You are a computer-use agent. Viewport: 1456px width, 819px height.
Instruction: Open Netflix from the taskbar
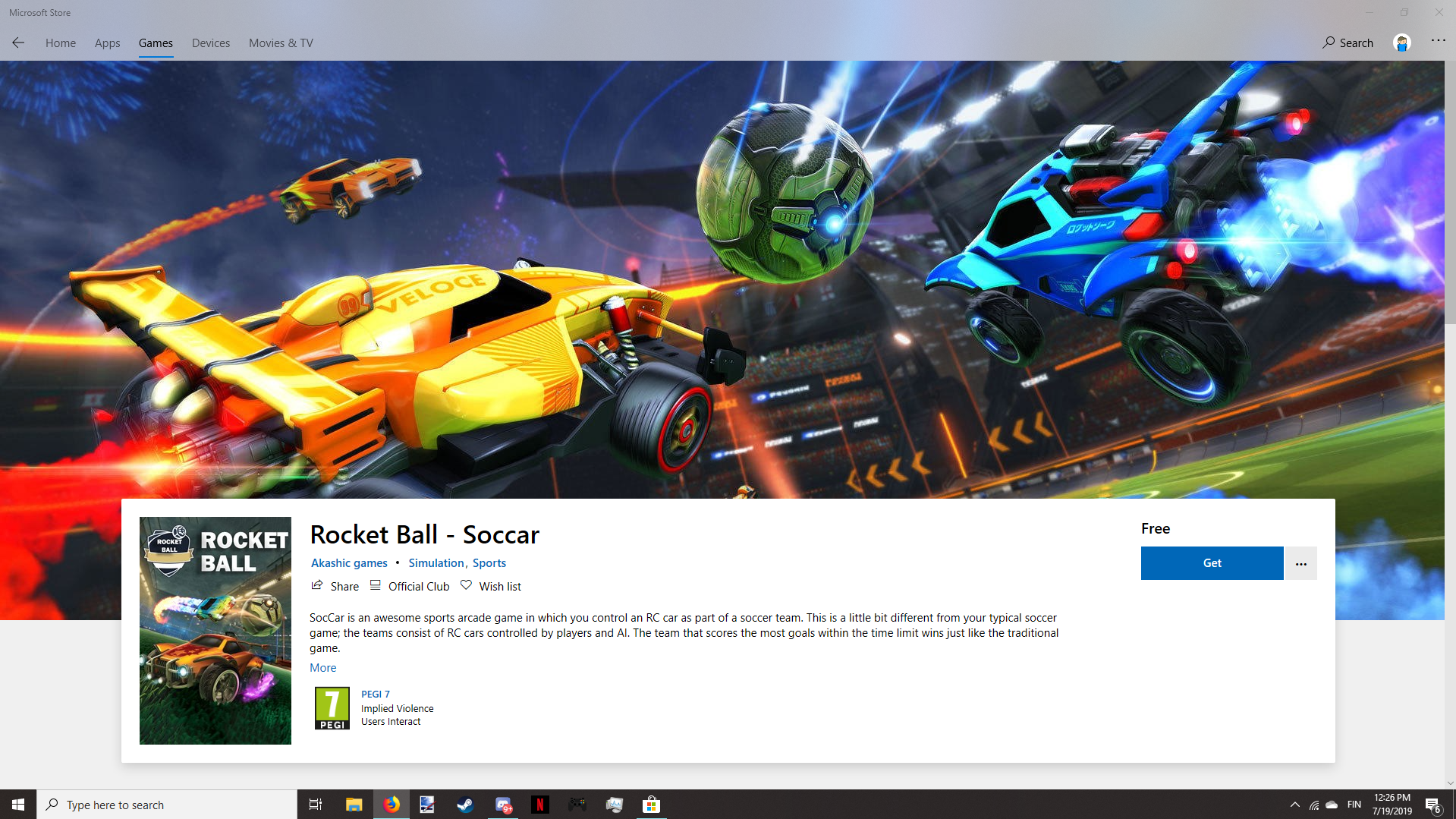(539, 805)
